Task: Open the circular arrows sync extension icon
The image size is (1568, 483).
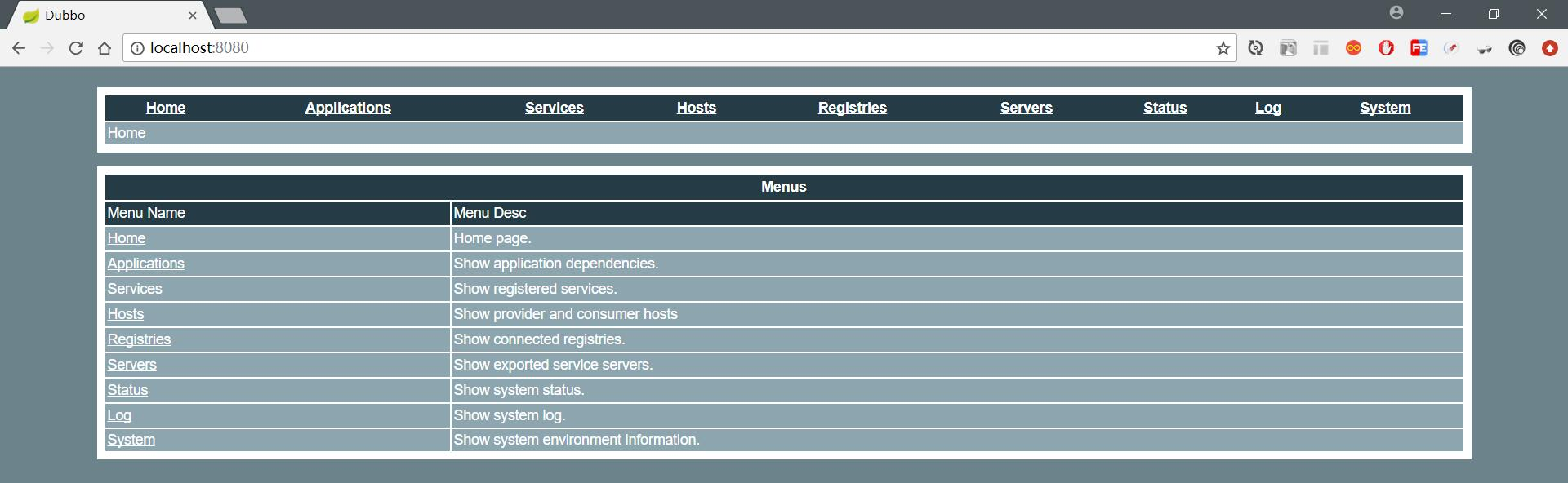Action: 1256,48
